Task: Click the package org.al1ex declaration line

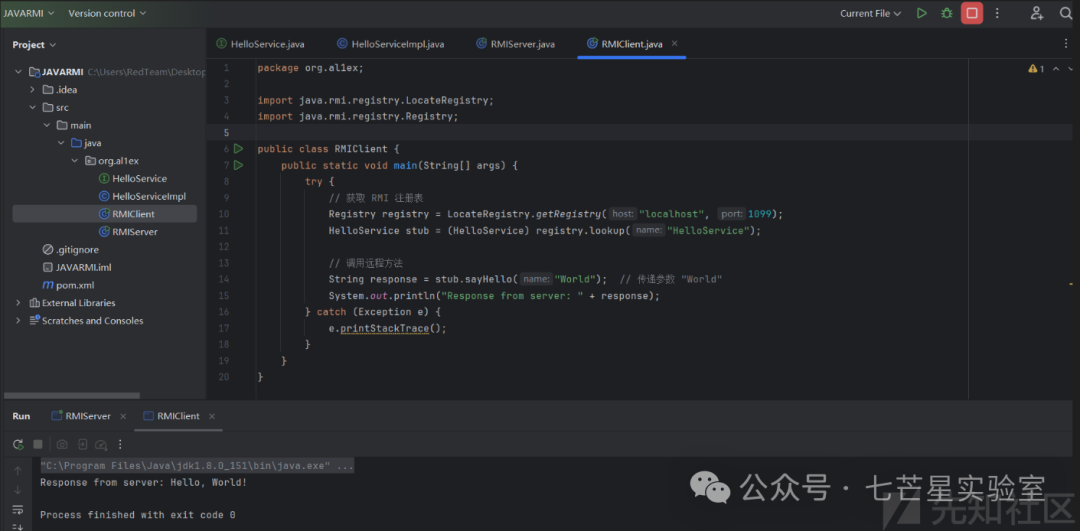Action: pos(311,68)
